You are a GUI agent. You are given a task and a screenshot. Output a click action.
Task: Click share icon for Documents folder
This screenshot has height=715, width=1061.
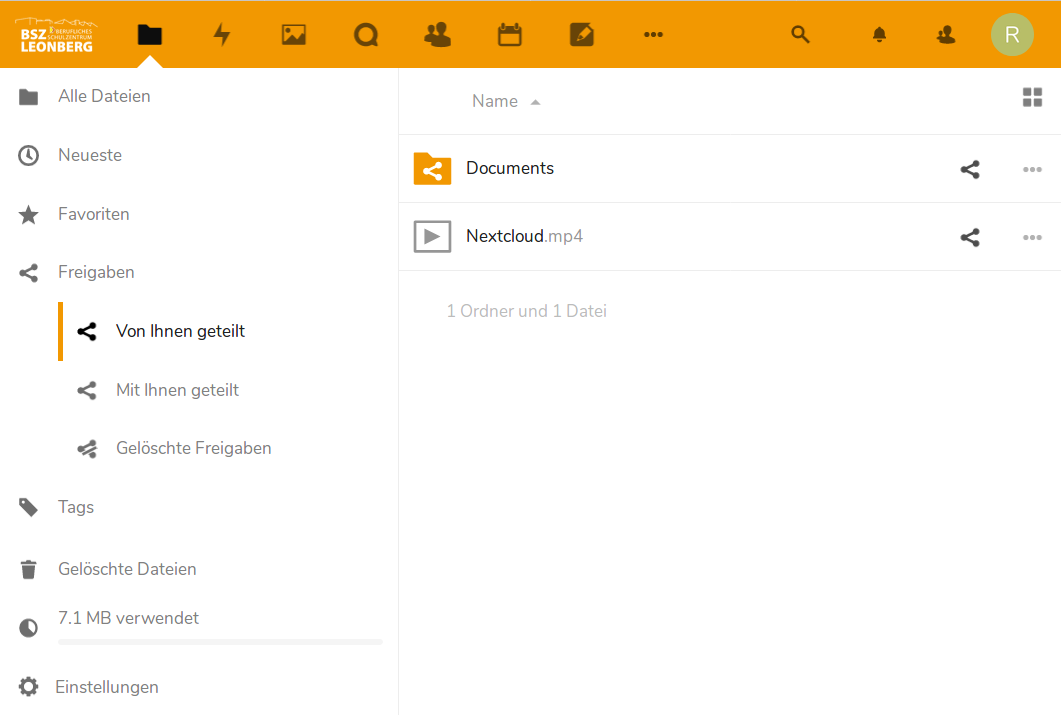point(969,169)
